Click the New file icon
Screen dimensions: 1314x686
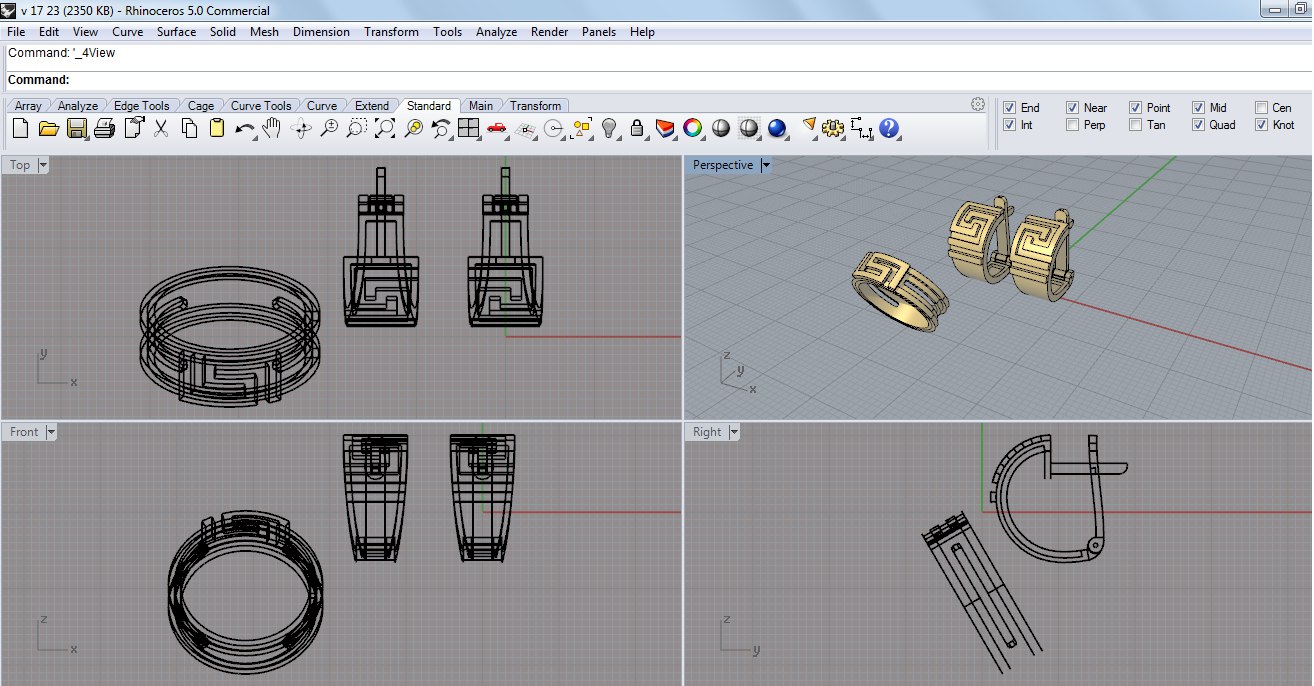(x=20, y=128)
